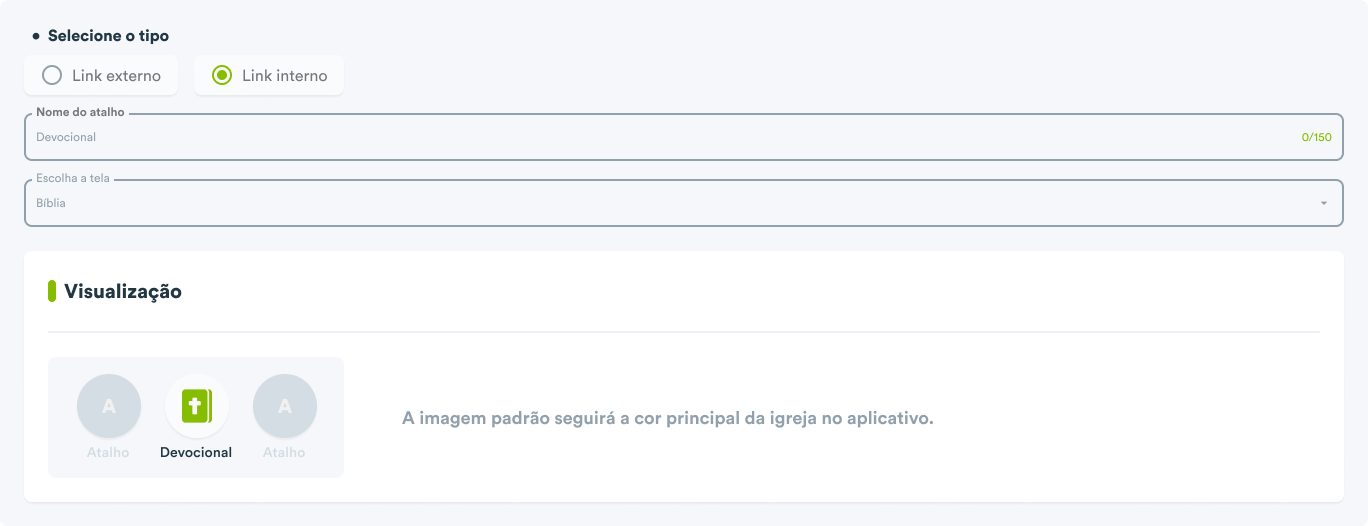
Task: Click the default image color notice text
Action: [x=668, y=418]
